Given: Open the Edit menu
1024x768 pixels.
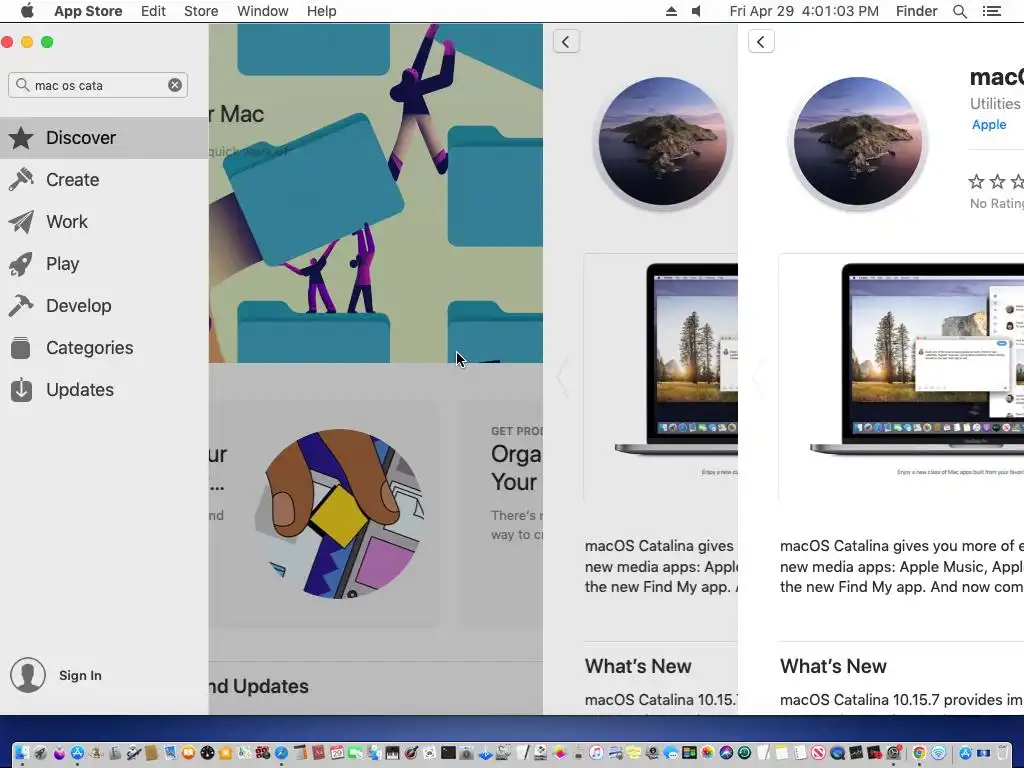Looking at the screenshot, I should pyautogui.click(x=153, y=11).
